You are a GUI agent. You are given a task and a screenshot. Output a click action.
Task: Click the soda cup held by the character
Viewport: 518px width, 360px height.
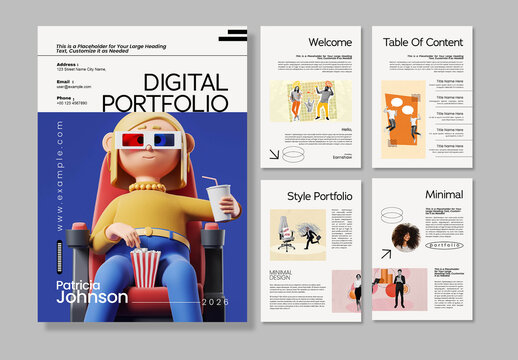(x=219, y=202)
